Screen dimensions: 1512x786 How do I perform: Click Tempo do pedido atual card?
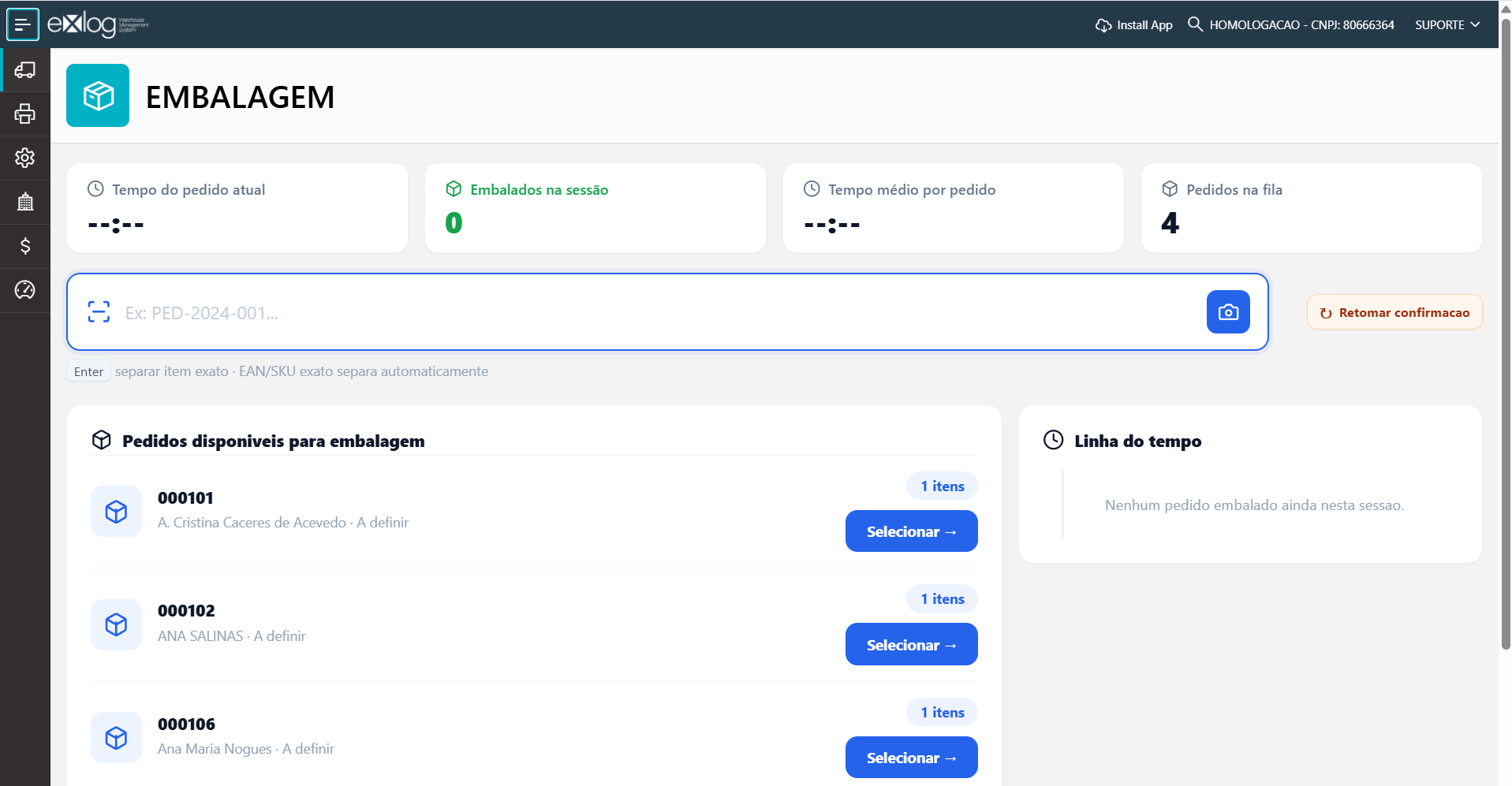[237, 208]
